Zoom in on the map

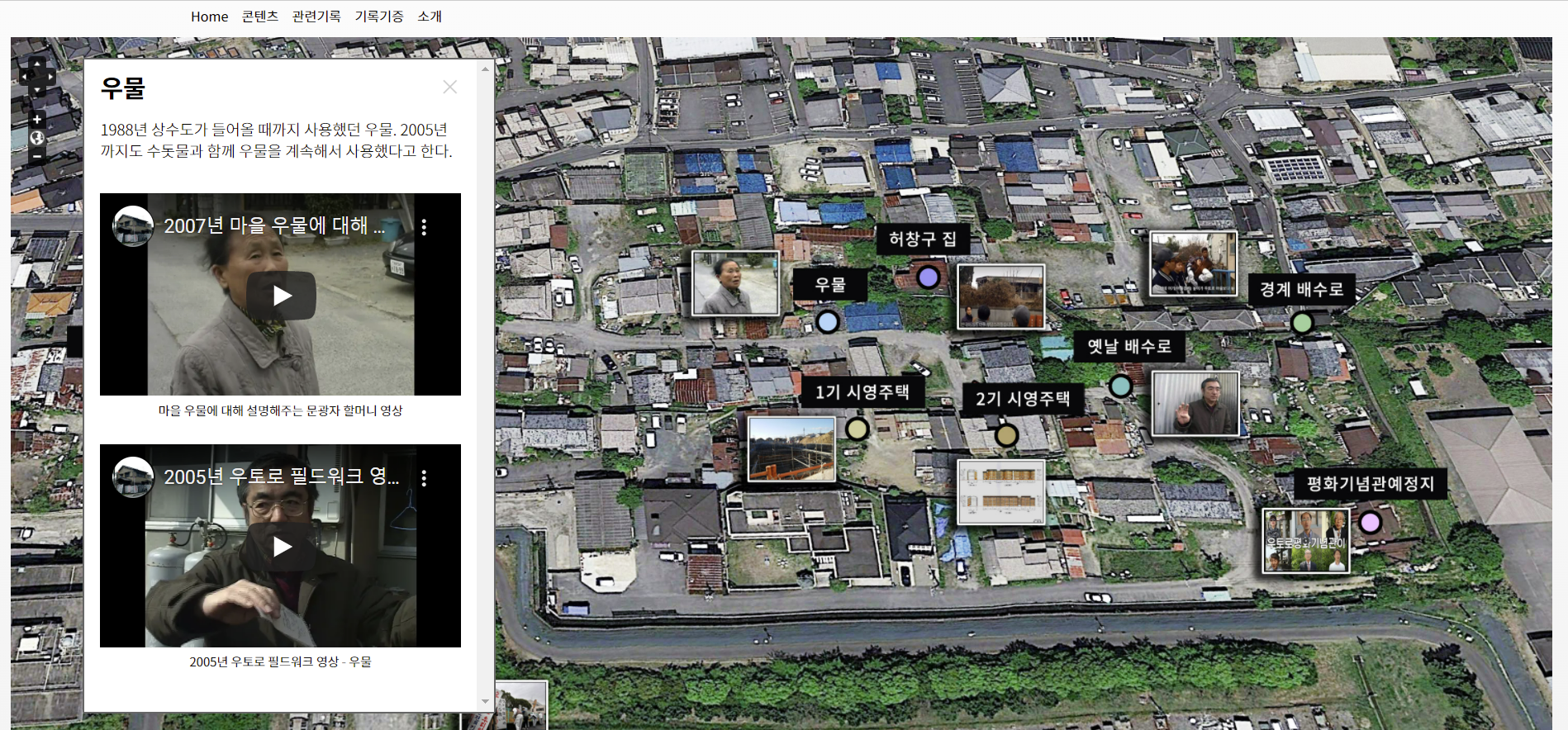37,120
